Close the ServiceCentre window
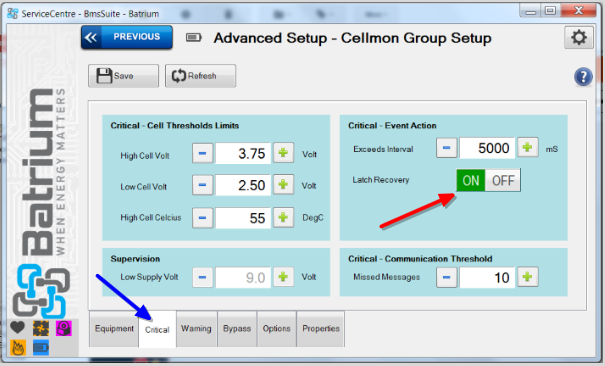This screenshot has height=366, width=605. coord(578,11)
